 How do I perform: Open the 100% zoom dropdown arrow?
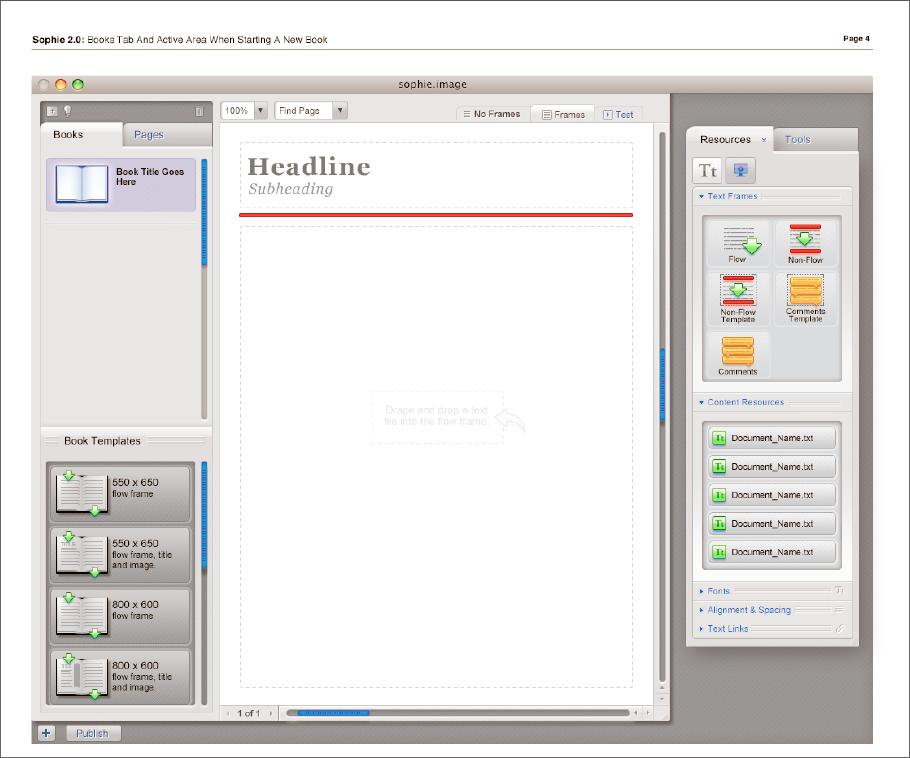click(261, 110)
